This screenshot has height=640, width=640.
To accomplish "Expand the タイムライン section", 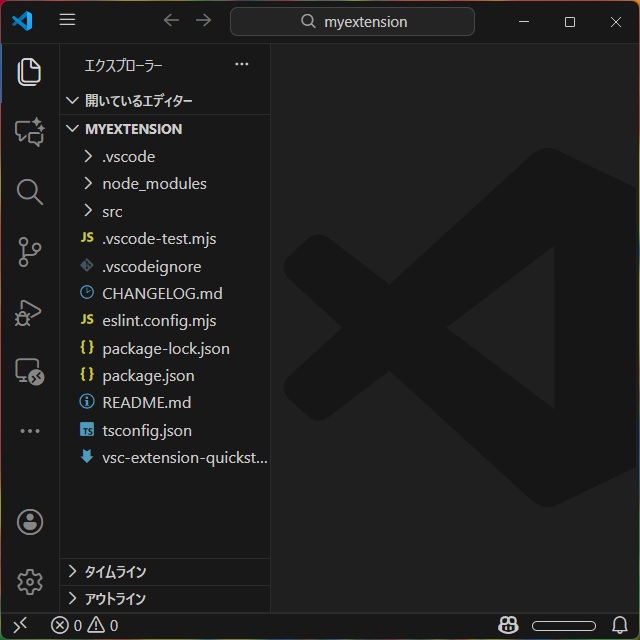I will click(x=114, y=572).
